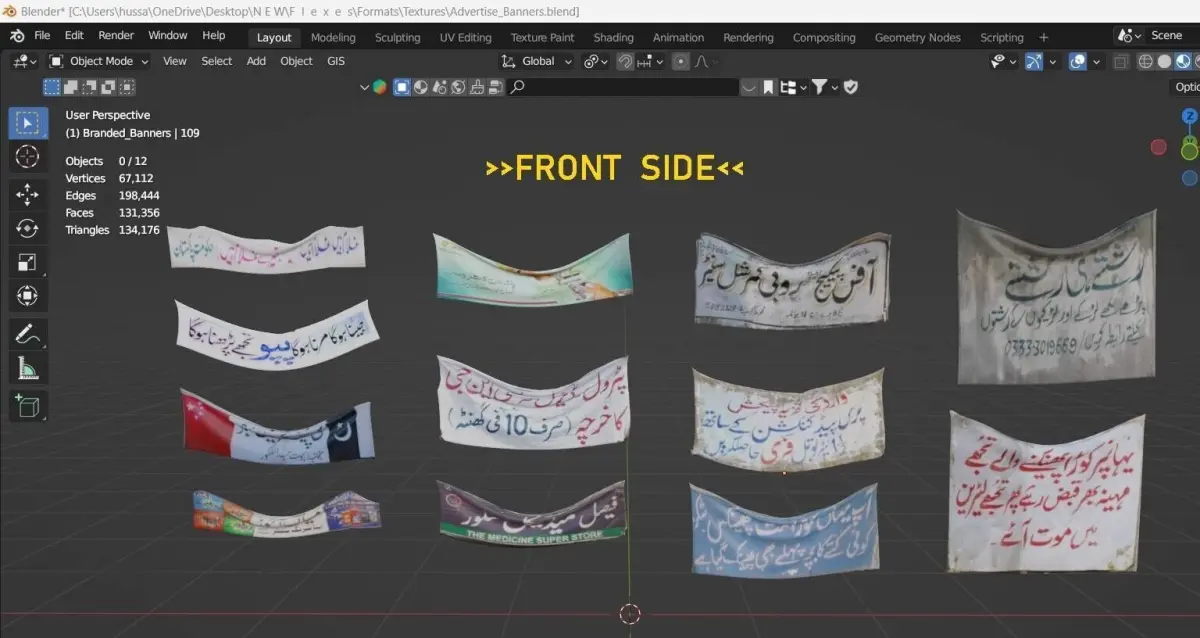
Task: Open the pivot point dropdown
Action: click(x=596, y=61)
